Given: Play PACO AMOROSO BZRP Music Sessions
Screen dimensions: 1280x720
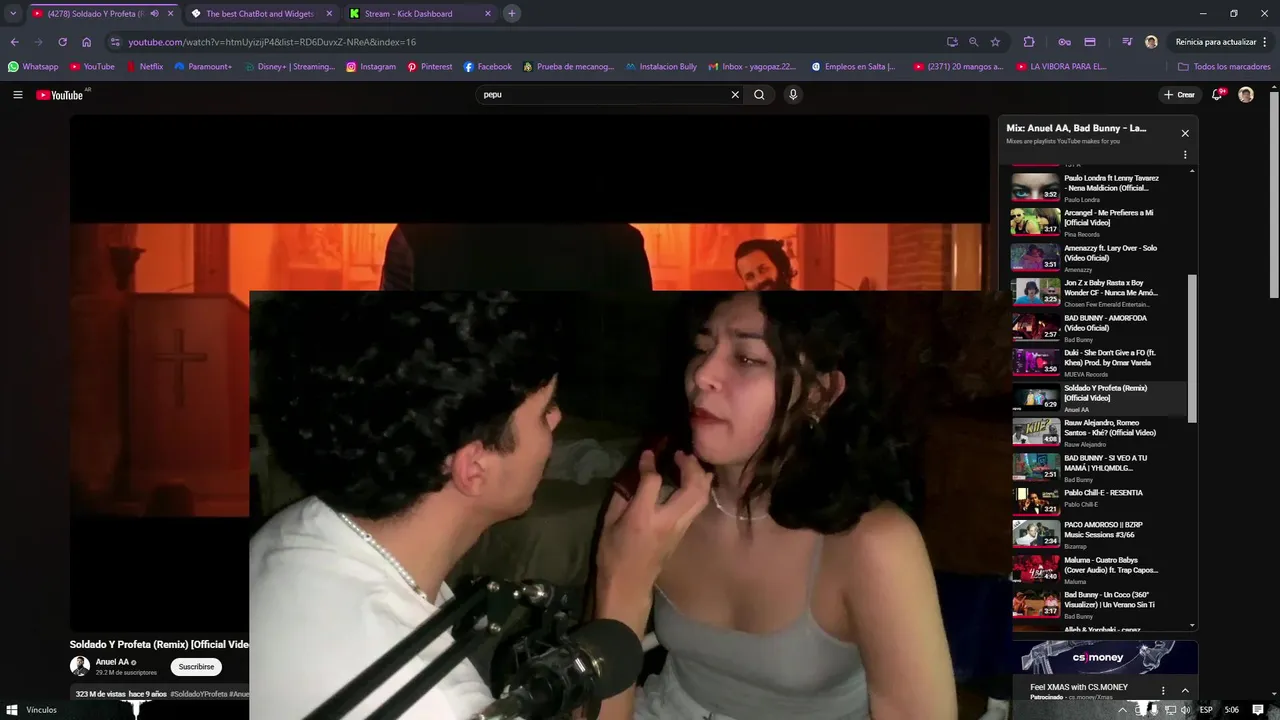Looking at the screenshot, I should point(1100,534).
